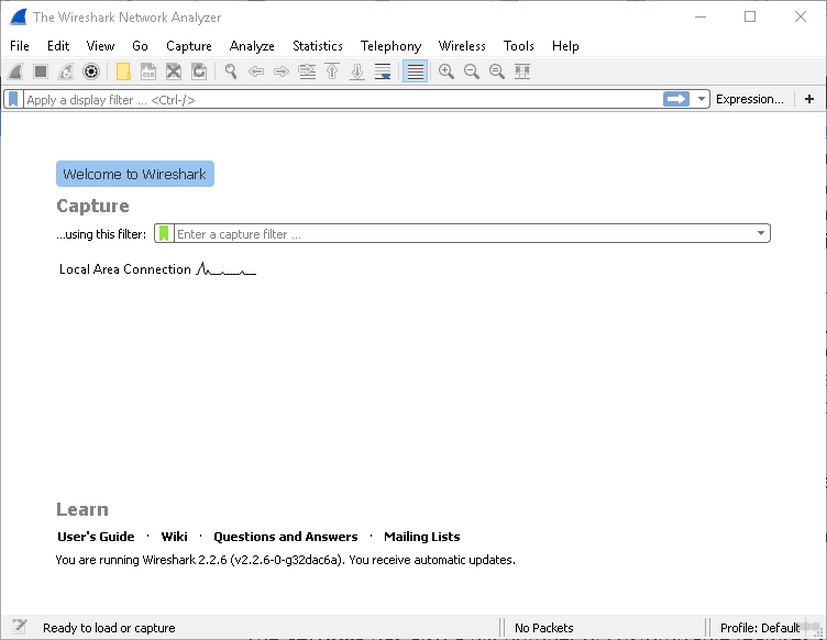Open the Wireless menu
The image size is (827, 640).
[462, 46]
